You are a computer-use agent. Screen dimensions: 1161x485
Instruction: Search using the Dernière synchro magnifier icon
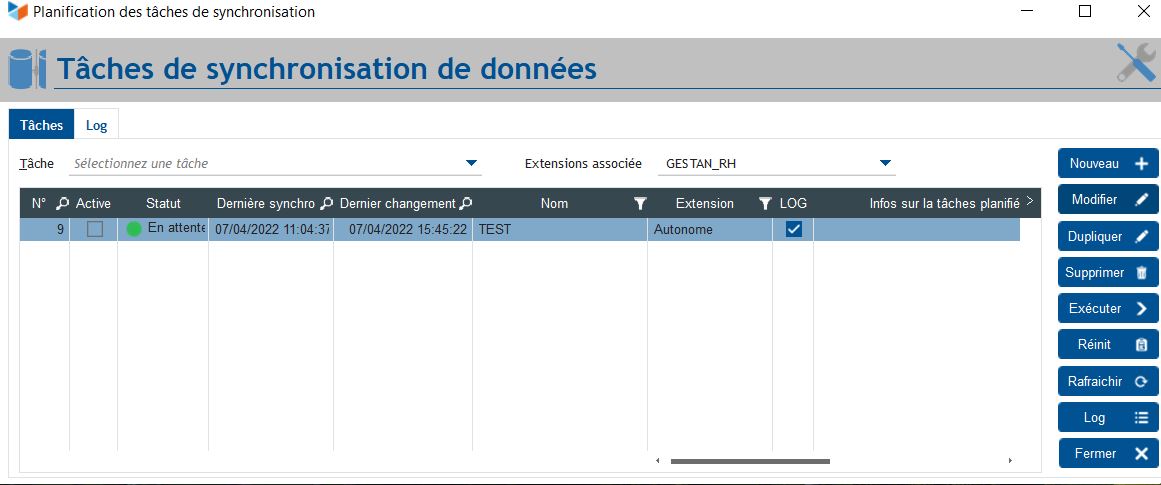325,203
